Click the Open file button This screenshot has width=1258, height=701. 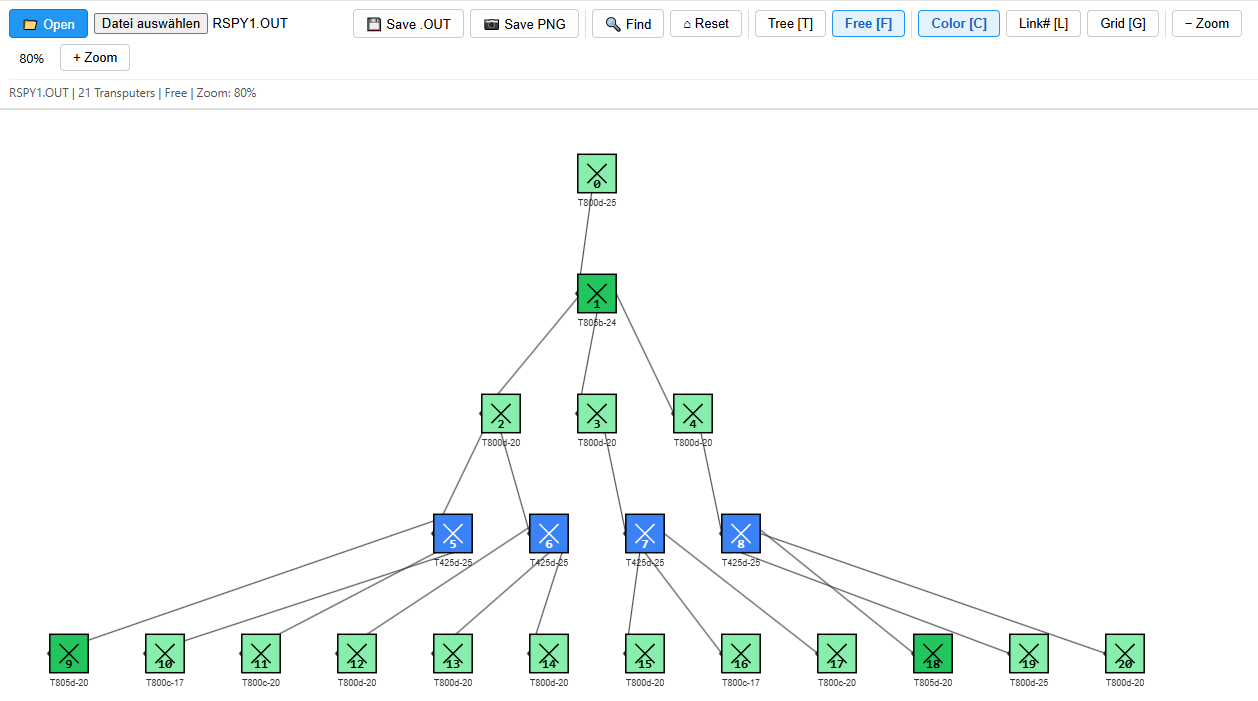(x=48, y=24)
